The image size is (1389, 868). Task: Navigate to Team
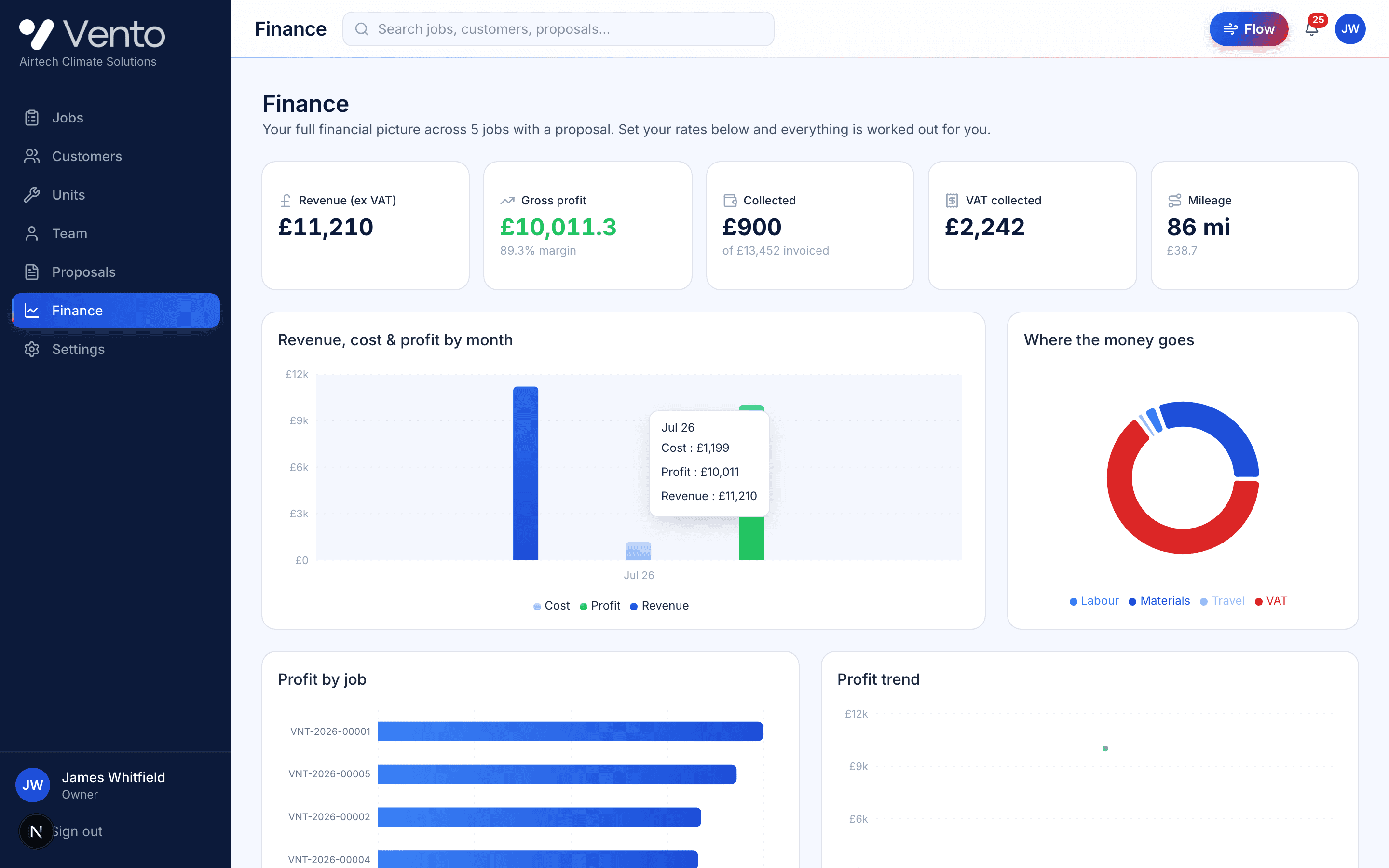click(115, 234)
